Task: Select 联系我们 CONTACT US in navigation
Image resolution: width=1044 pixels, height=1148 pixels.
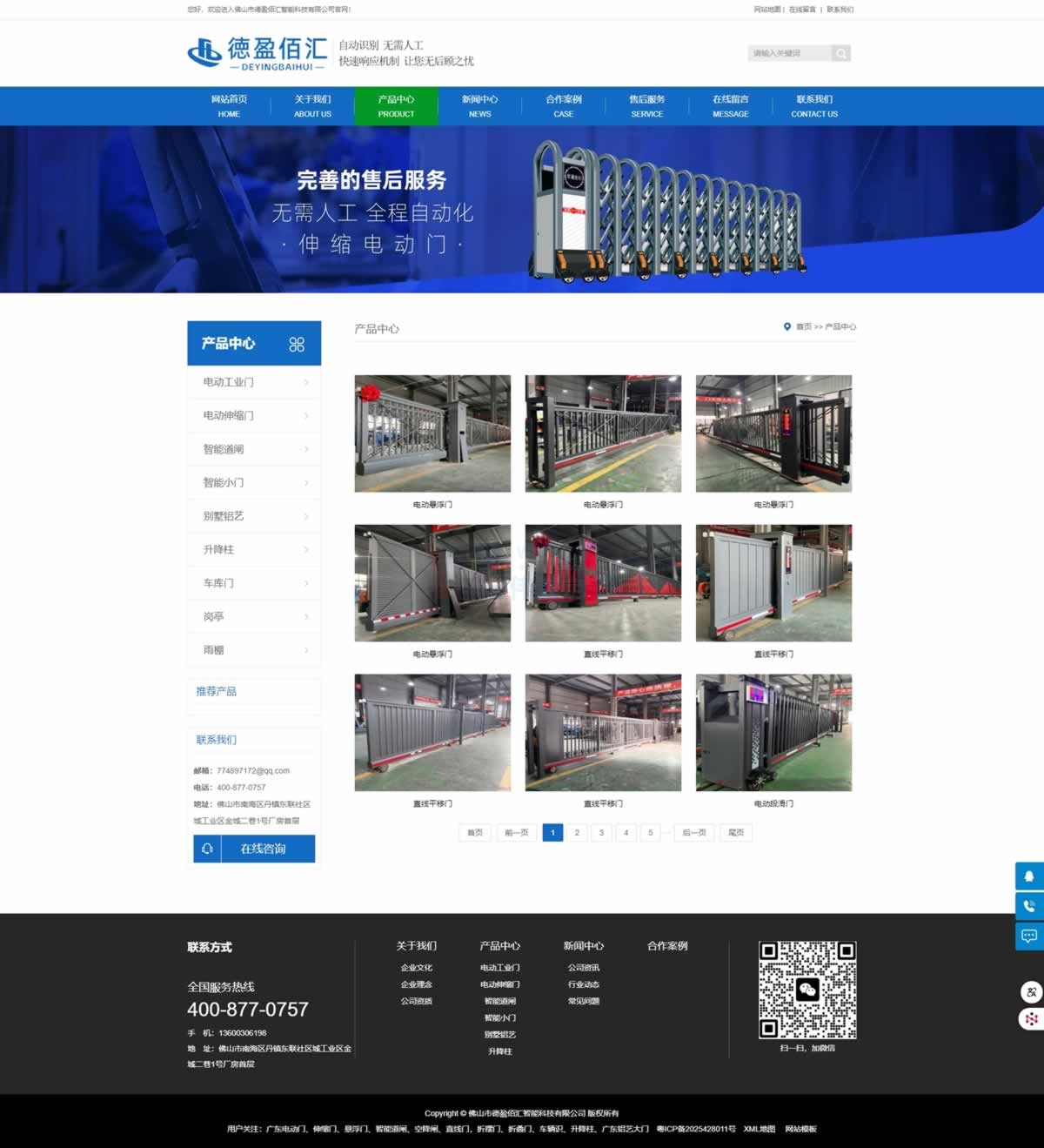Action: 814,106
